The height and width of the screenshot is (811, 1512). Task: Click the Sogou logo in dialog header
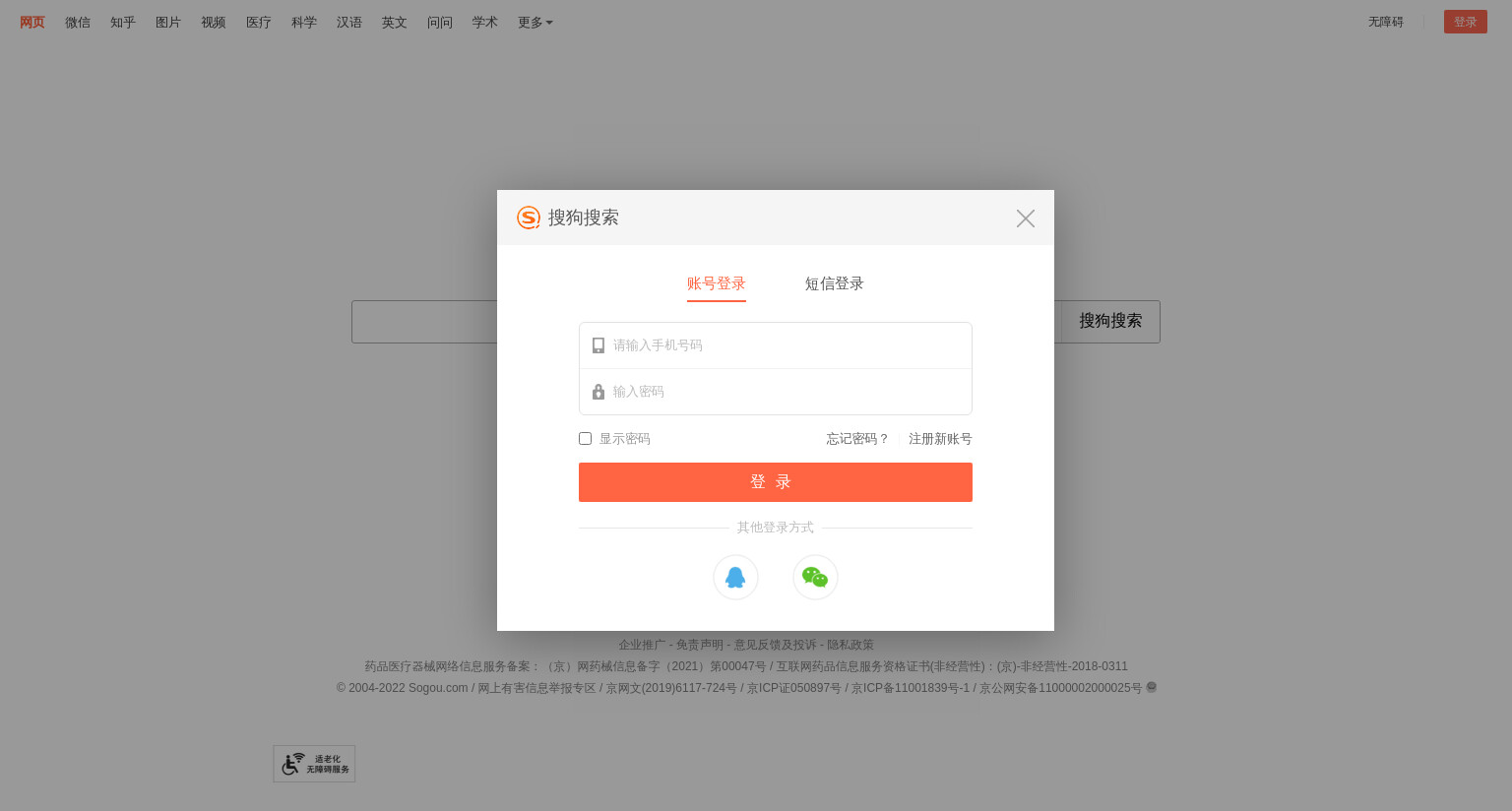click(x=529, y=218)
